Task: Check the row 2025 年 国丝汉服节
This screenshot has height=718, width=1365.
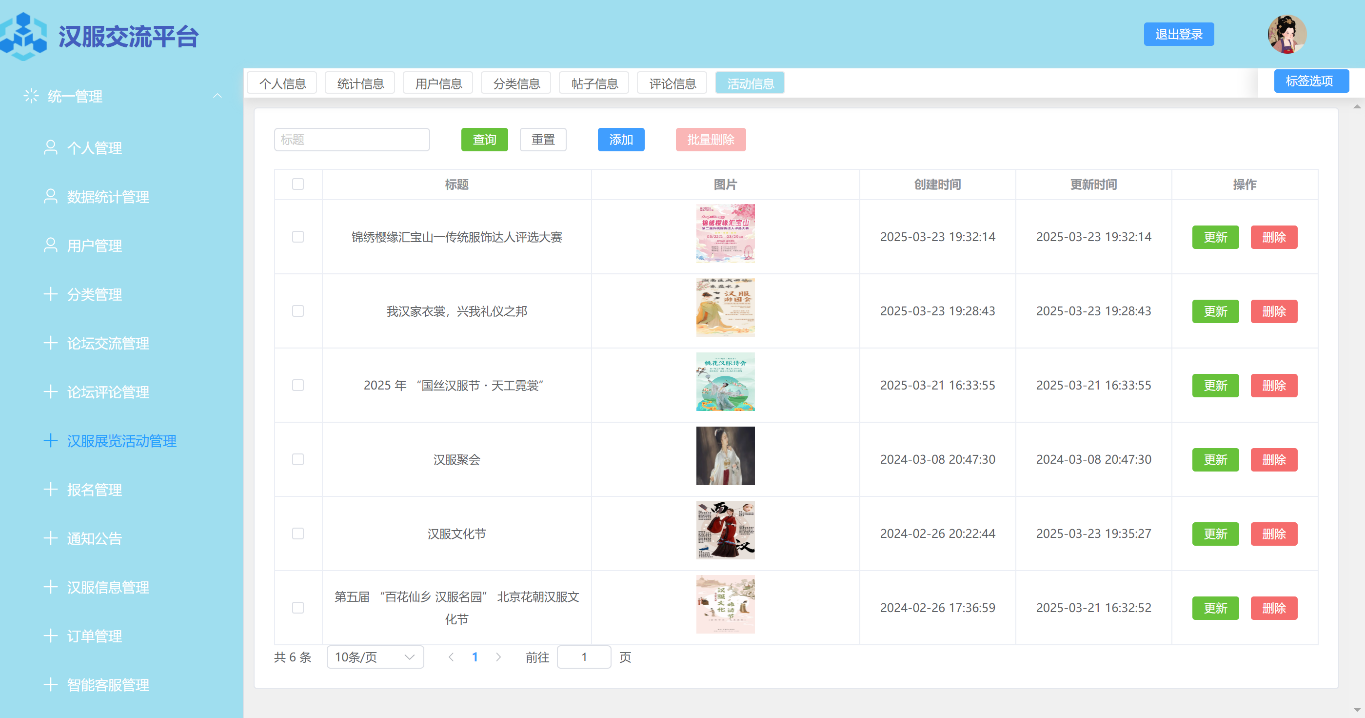Action: [x=298, y=385]
